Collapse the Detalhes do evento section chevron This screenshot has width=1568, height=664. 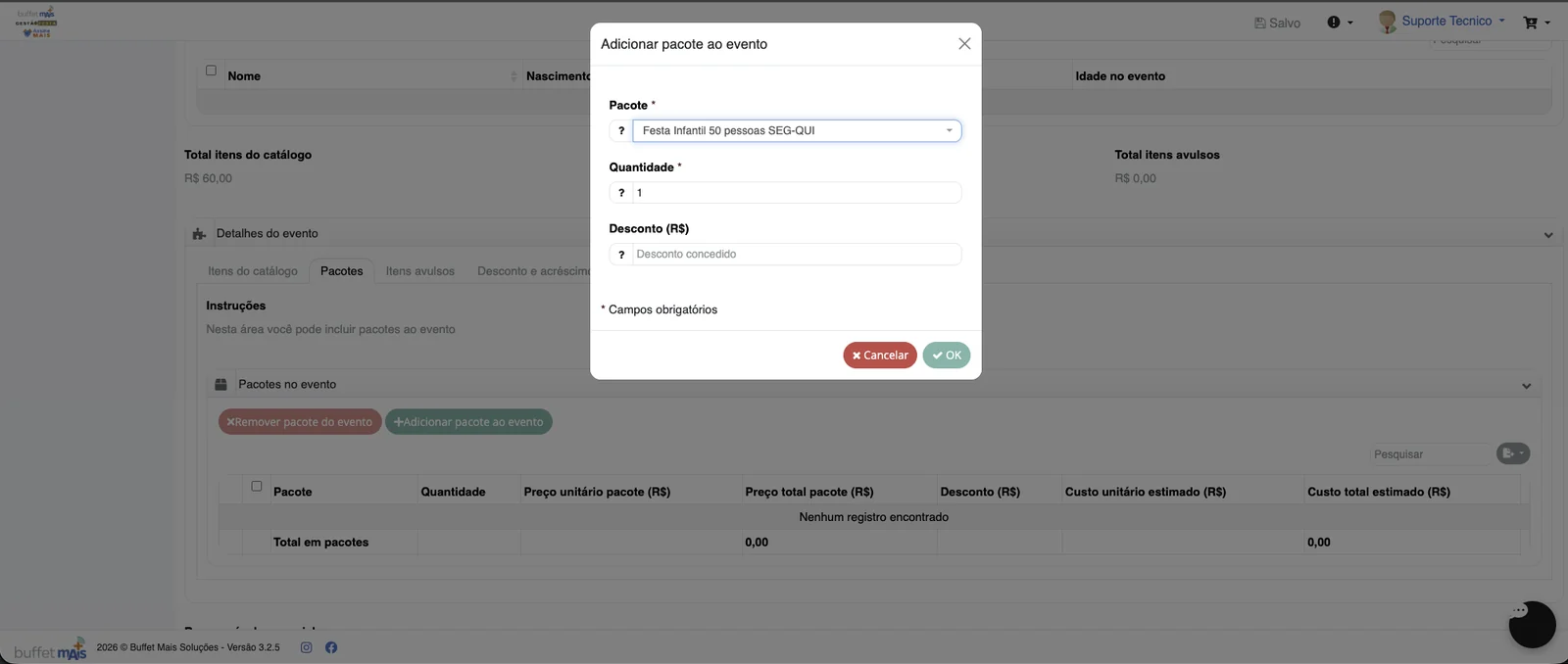[1548, 235]
